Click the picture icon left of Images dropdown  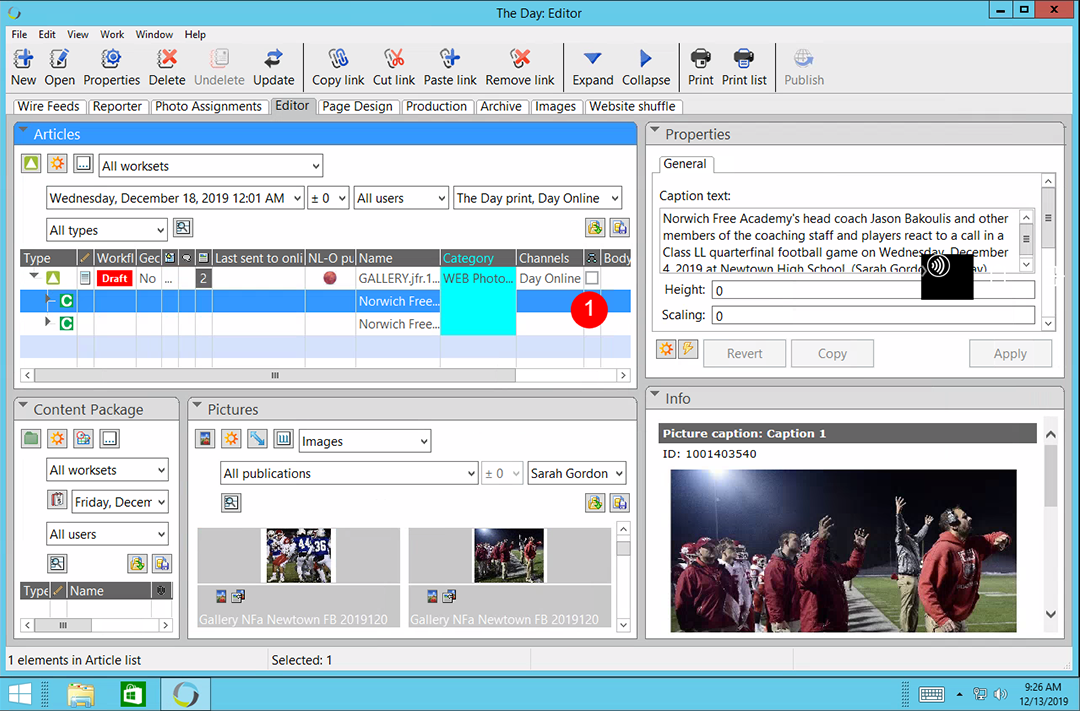coord(205,438)
